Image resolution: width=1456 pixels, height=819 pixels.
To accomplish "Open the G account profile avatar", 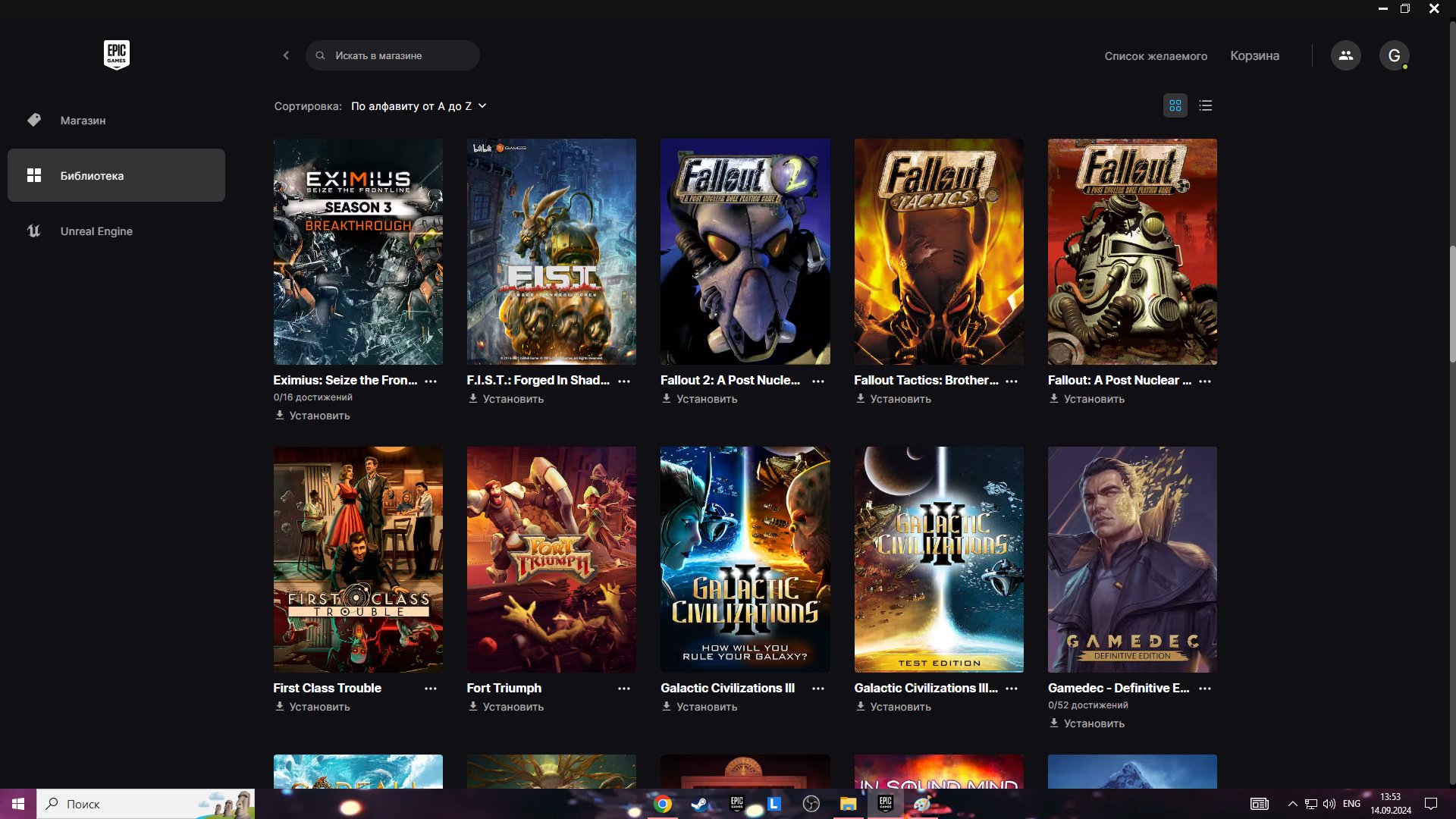I will point(1394,55).
